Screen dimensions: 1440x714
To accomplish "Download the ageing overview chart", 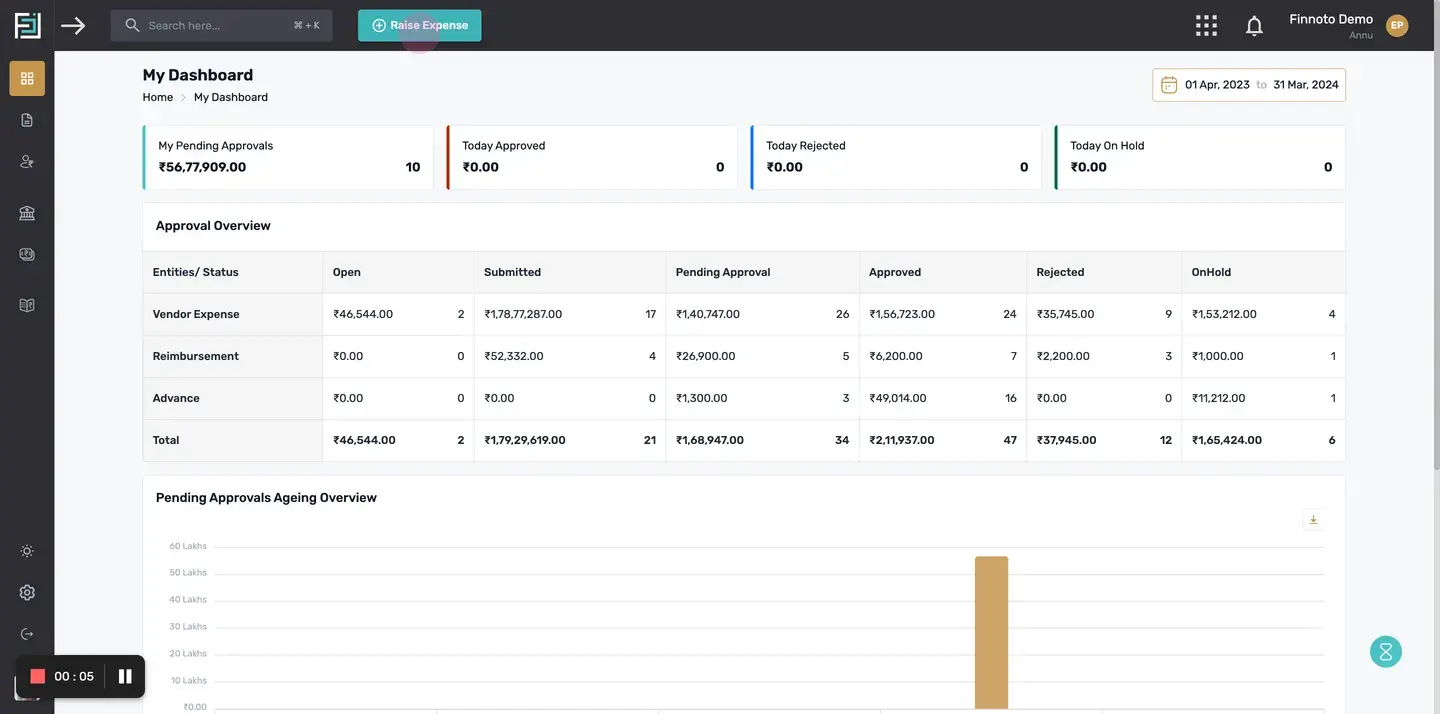I will click(x=1314, y=520).
